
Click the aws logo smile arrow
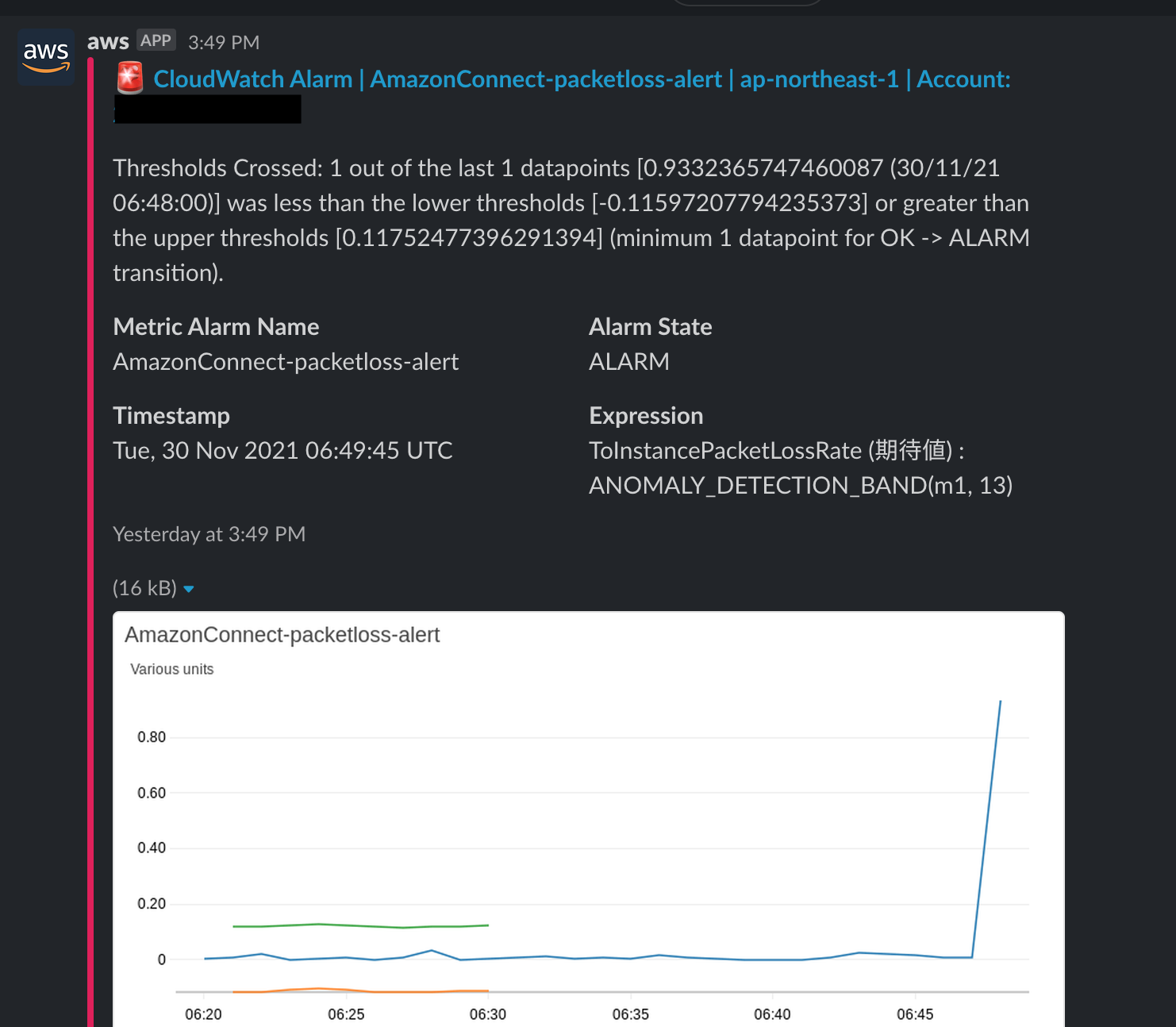click(45, 67)
